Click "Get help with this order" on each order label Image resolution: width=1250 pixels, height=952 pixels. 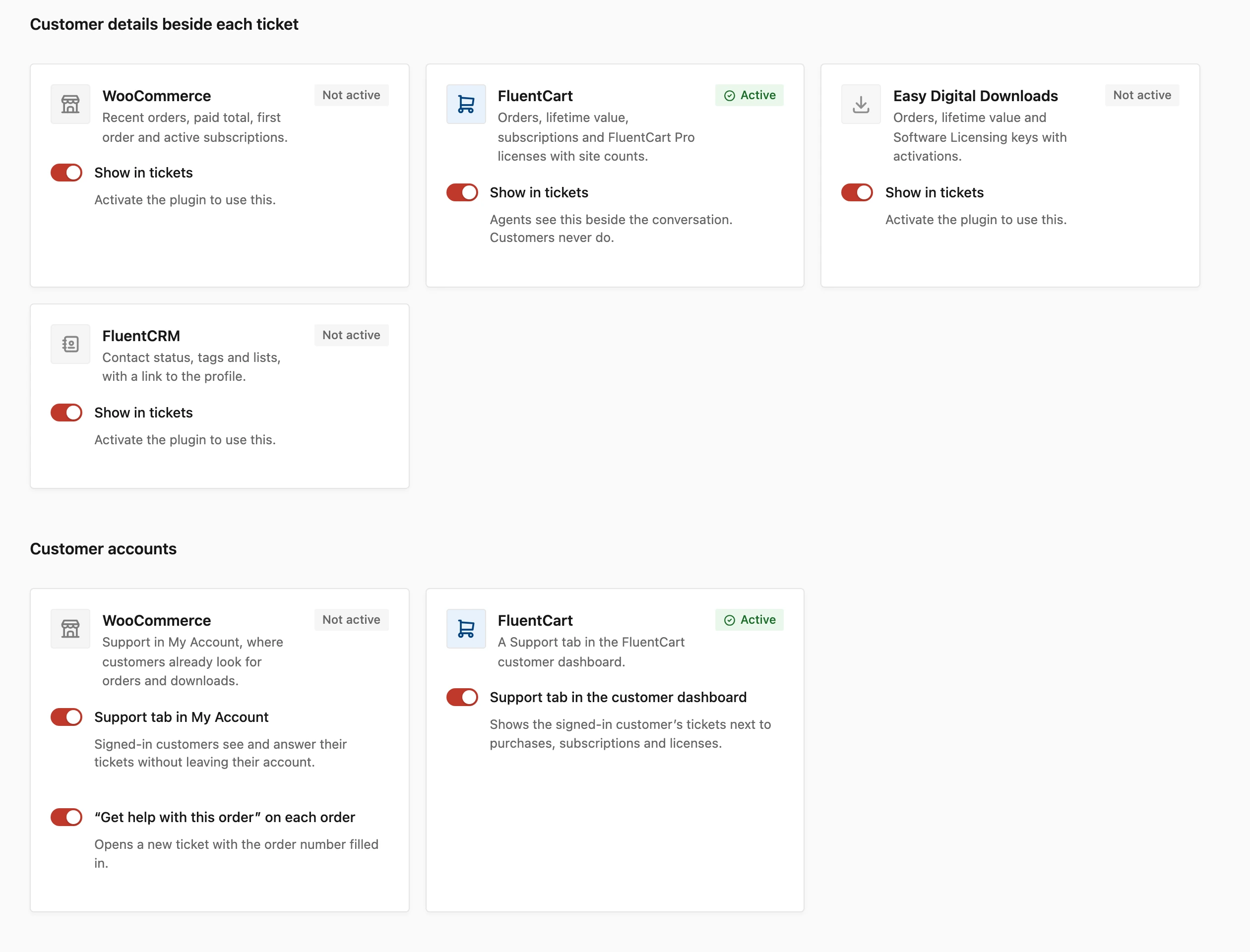[x=225, y=817]
